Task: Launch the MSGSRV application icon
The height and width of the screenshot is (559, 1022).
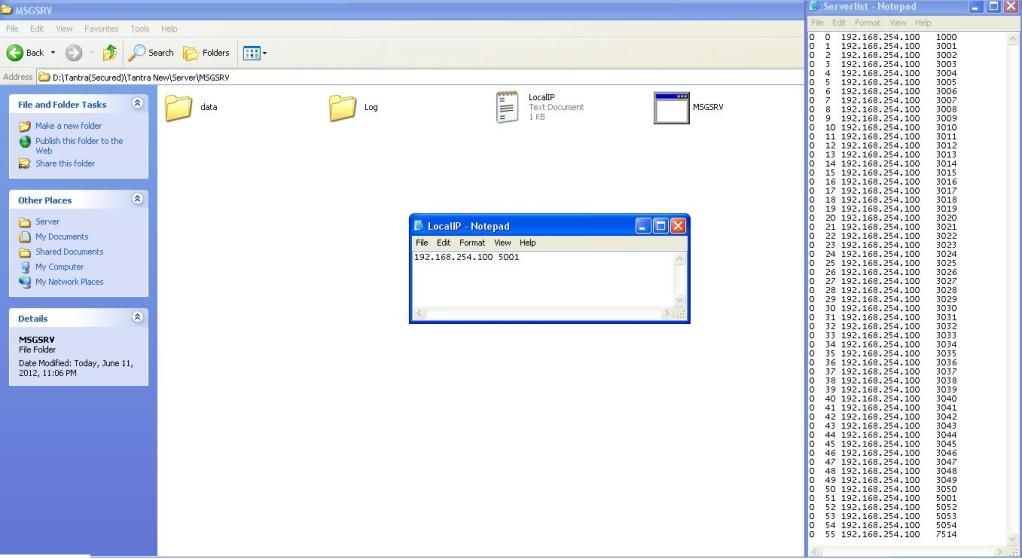Action: pyautogui.click(x=671, y=107)
